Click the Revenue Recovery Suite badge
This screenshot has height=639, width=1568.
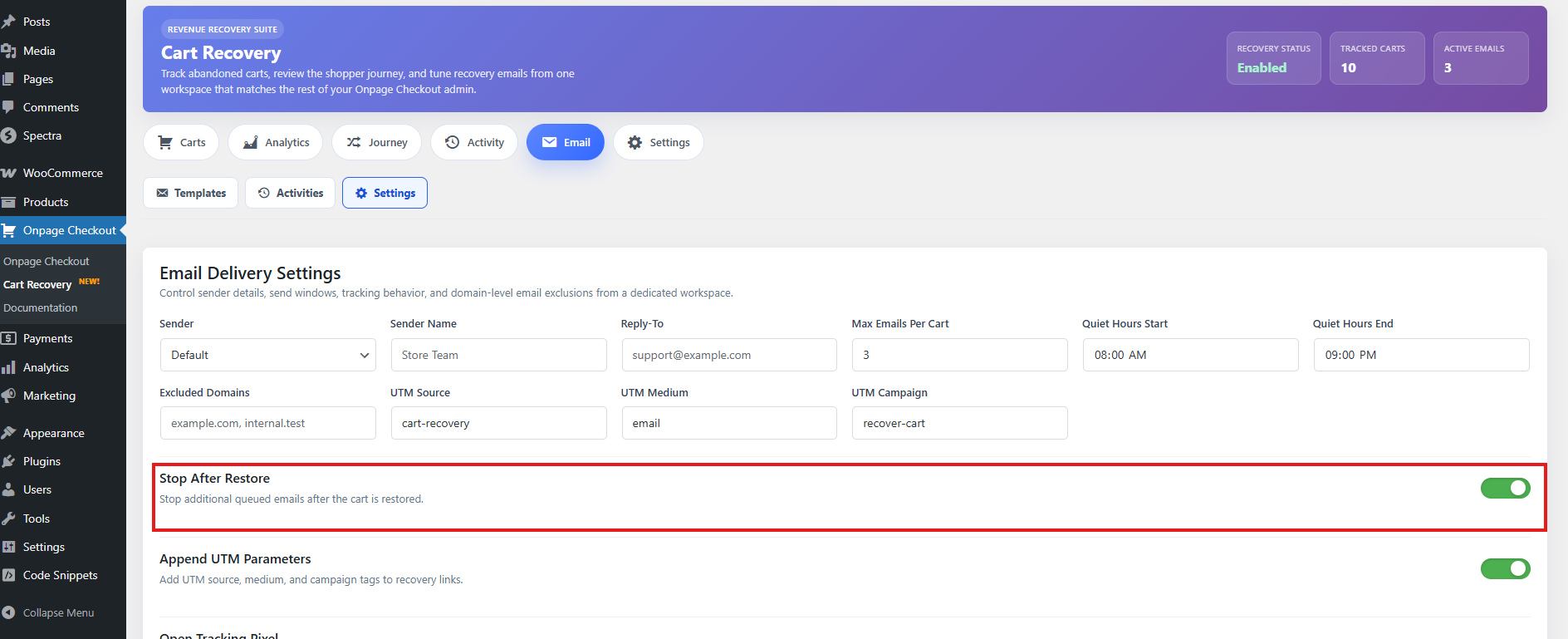coord(223,29)
